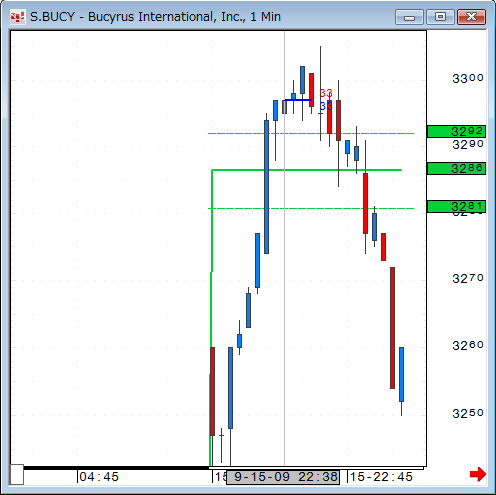Image resolution: width=496 pixels, height=495 pixels.
Task: Click the white square at bottom-left corner
Action: pyautogui.click(x=17, y=474)
